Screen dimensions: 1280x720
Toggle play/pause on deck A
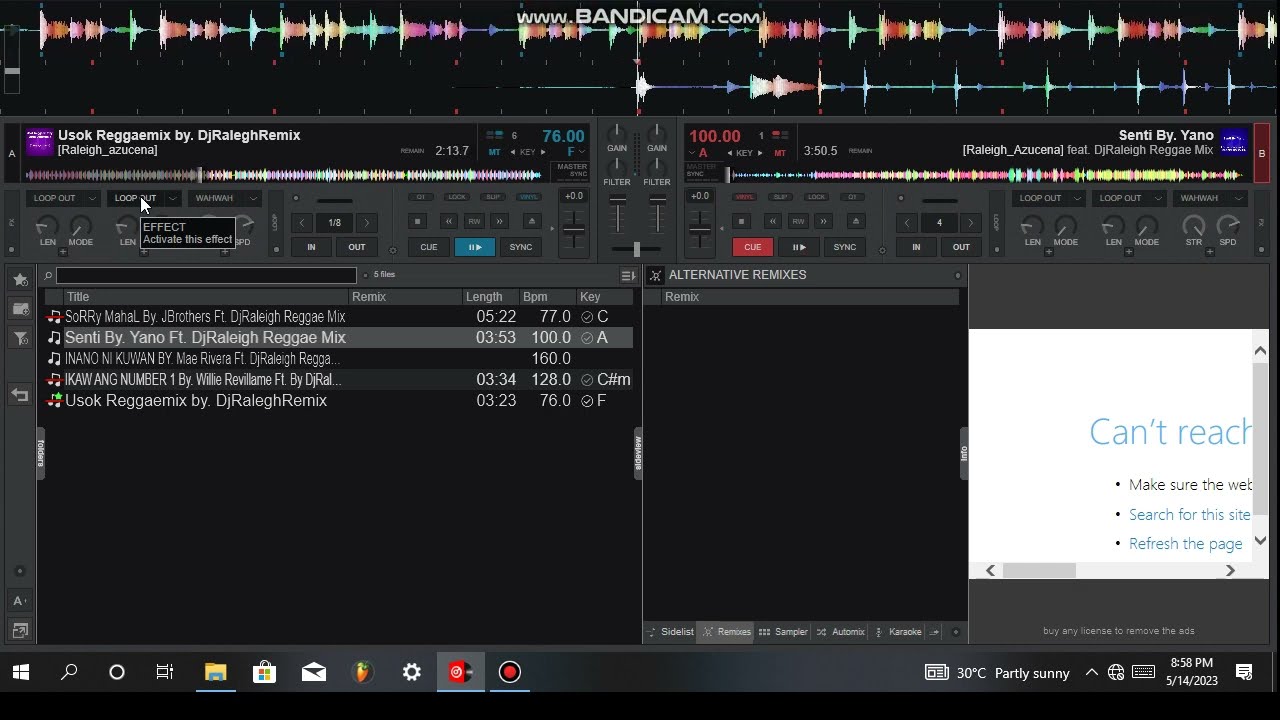tap(475, 247)
